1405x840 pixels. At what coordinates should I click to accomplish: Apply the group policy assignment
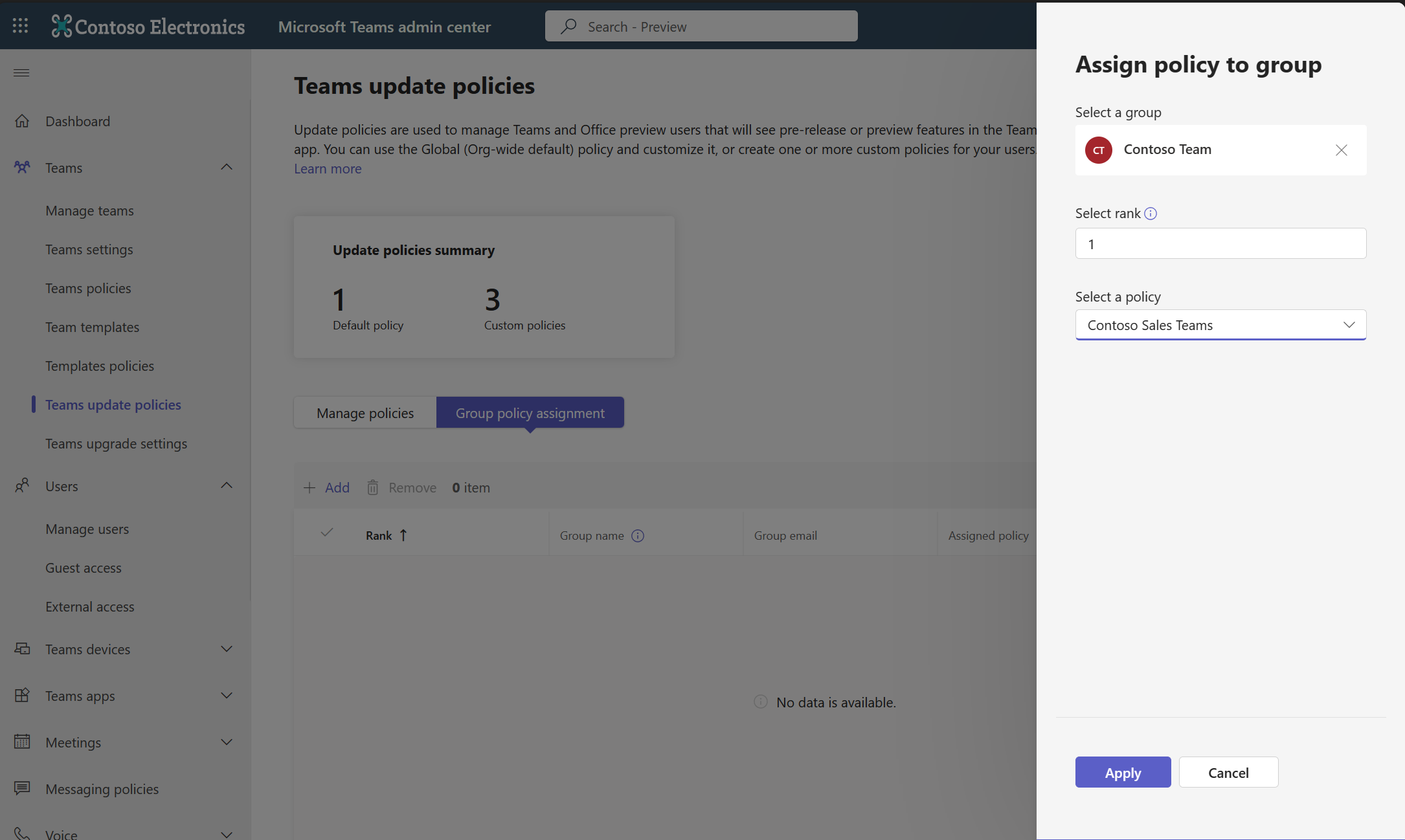point(1122,772)
